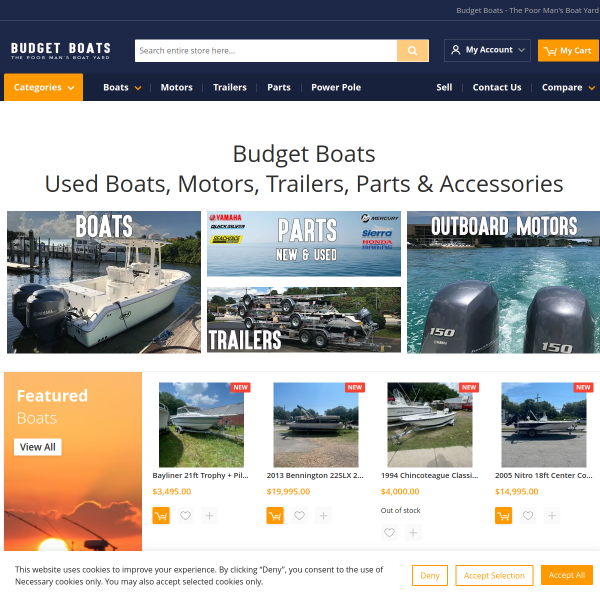Screen dimensions: 600x600
Task: Open the Sell menu item
Action: (x=444, y=87)
